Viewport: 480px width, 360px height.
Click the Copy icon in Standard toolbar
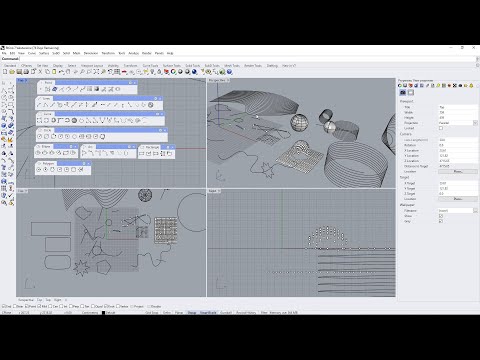[47, 72]
